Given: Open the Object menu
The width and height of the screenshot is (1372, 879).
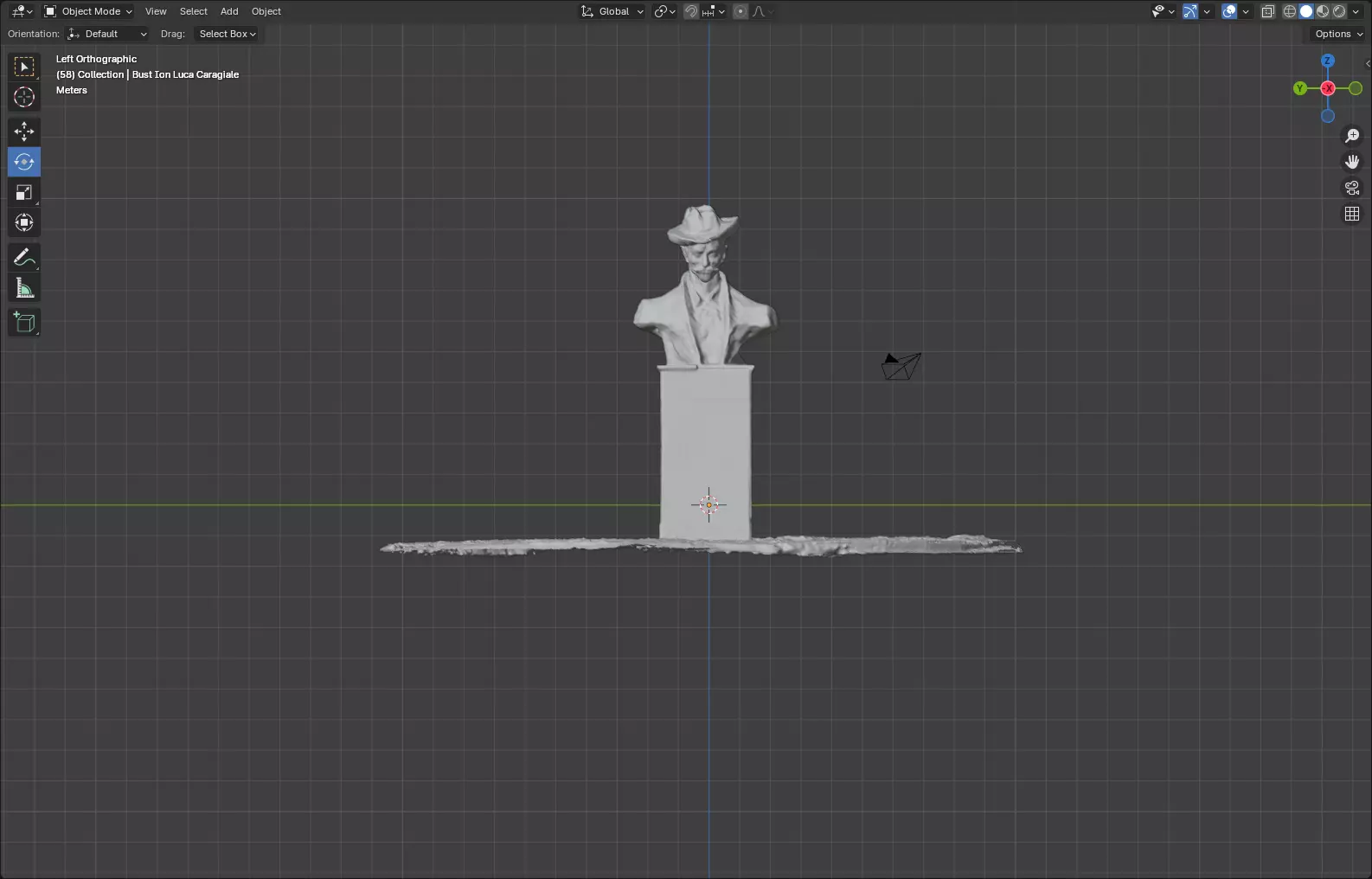Looking at the screenshot, I should click(x=266, y=11).
